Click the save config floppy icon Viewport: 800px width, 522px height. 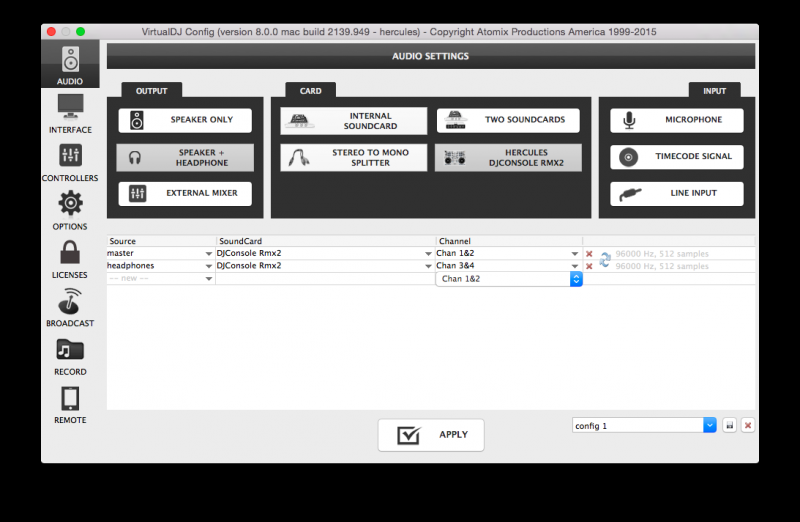(x=730, y=425)
